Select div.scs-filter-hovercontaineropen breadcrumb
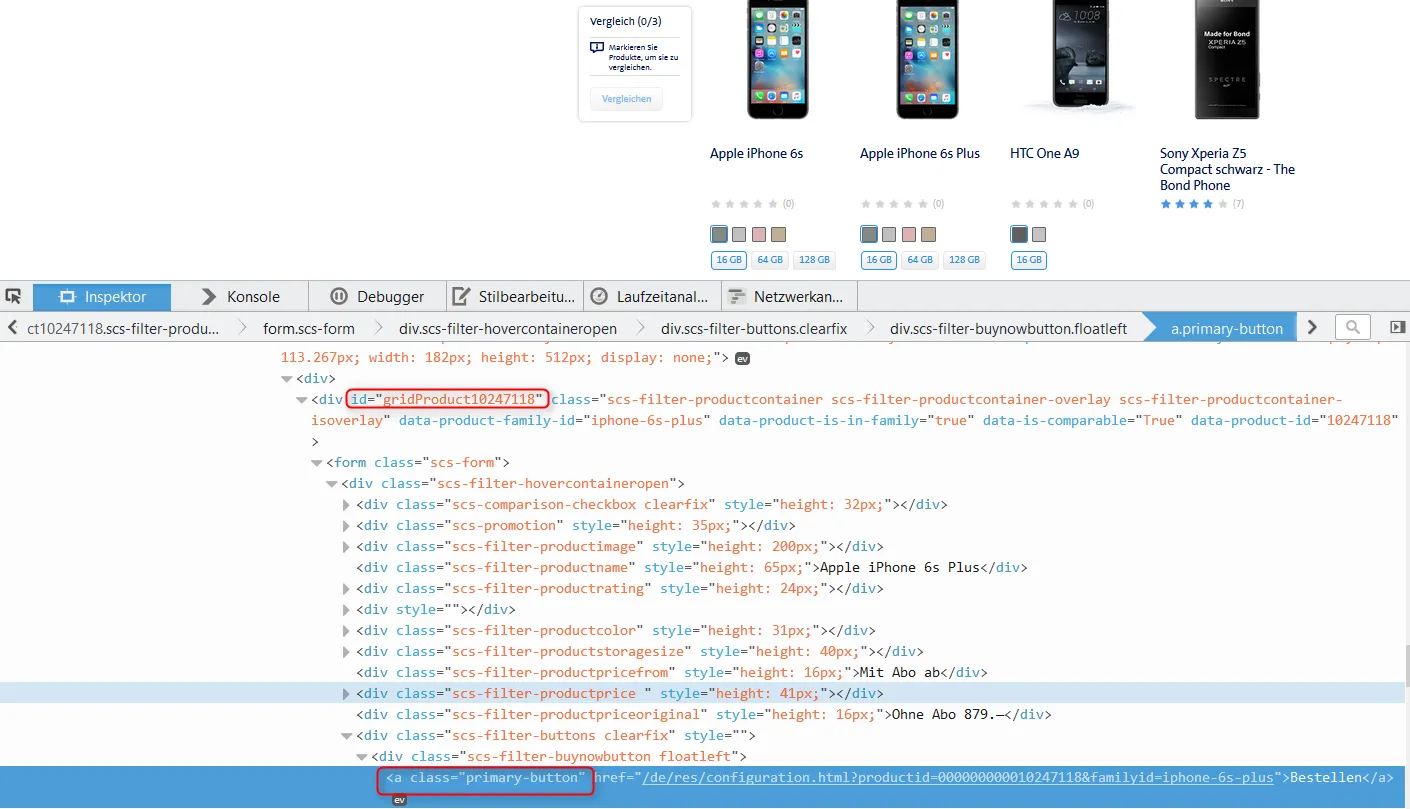Viewport: 1410px width, 809px height. 508,328
